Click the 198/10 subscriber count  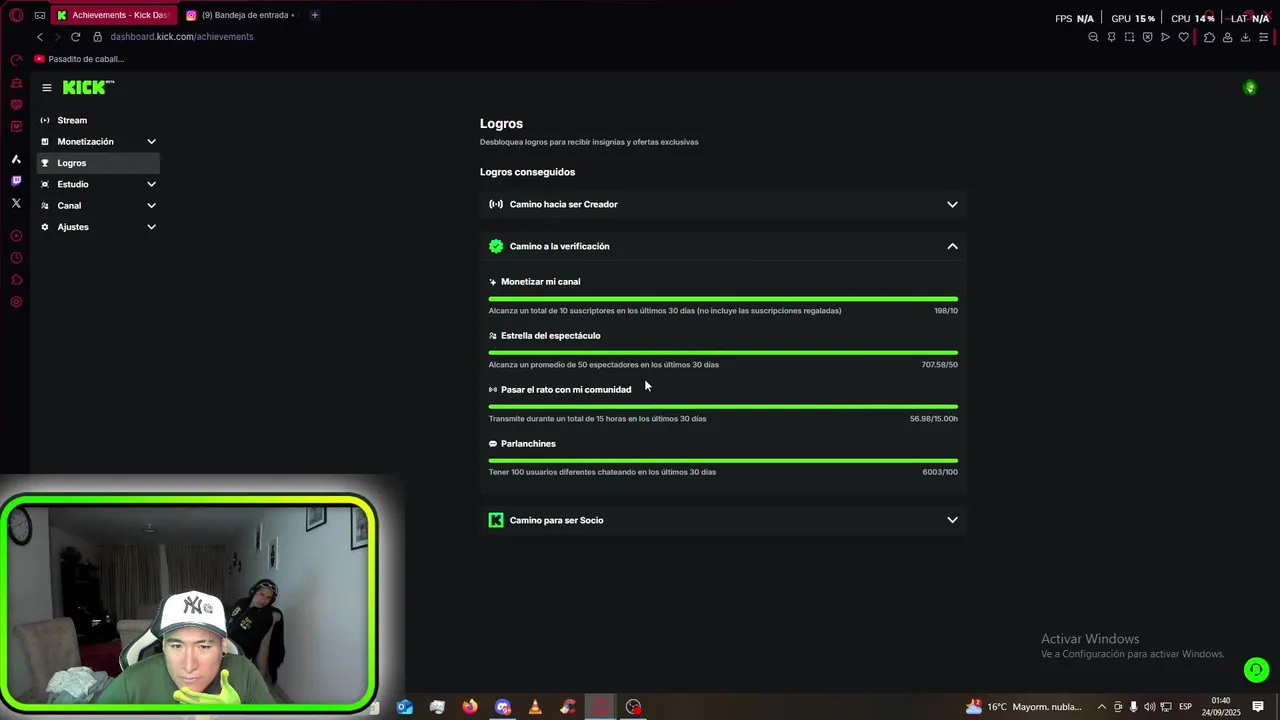point(946,311)
